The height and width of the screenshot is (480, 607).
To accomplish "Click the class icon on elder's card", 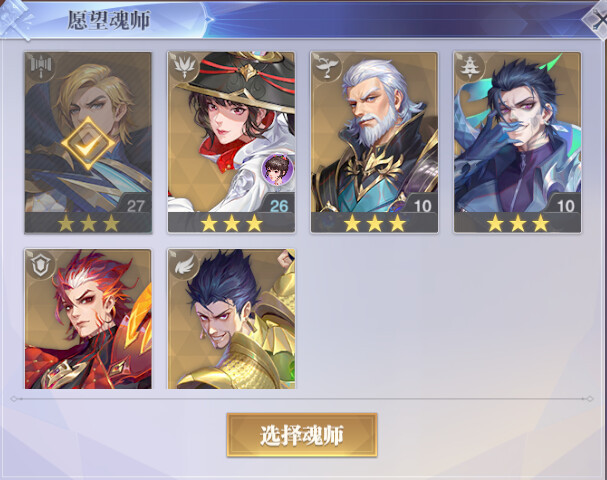I will pyautogui.click(x=327, y=67).
